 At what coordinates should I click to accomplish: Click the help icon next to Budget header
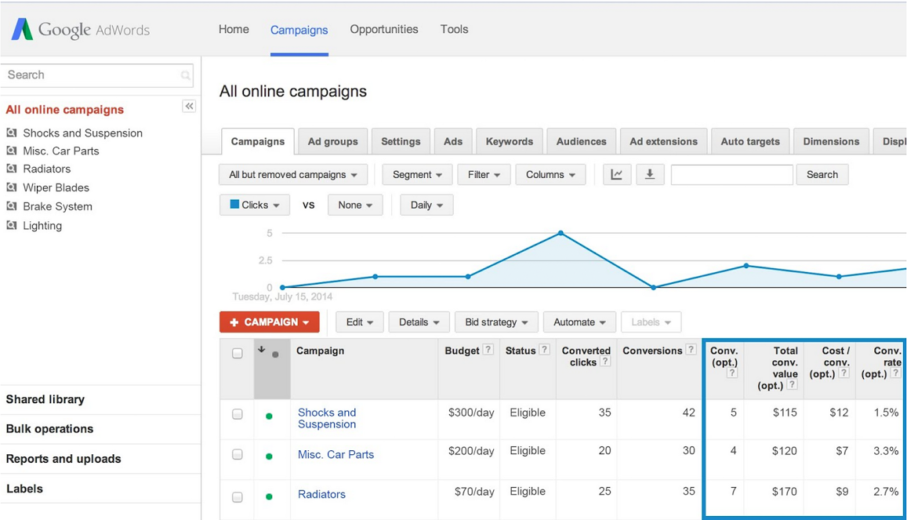488,349
